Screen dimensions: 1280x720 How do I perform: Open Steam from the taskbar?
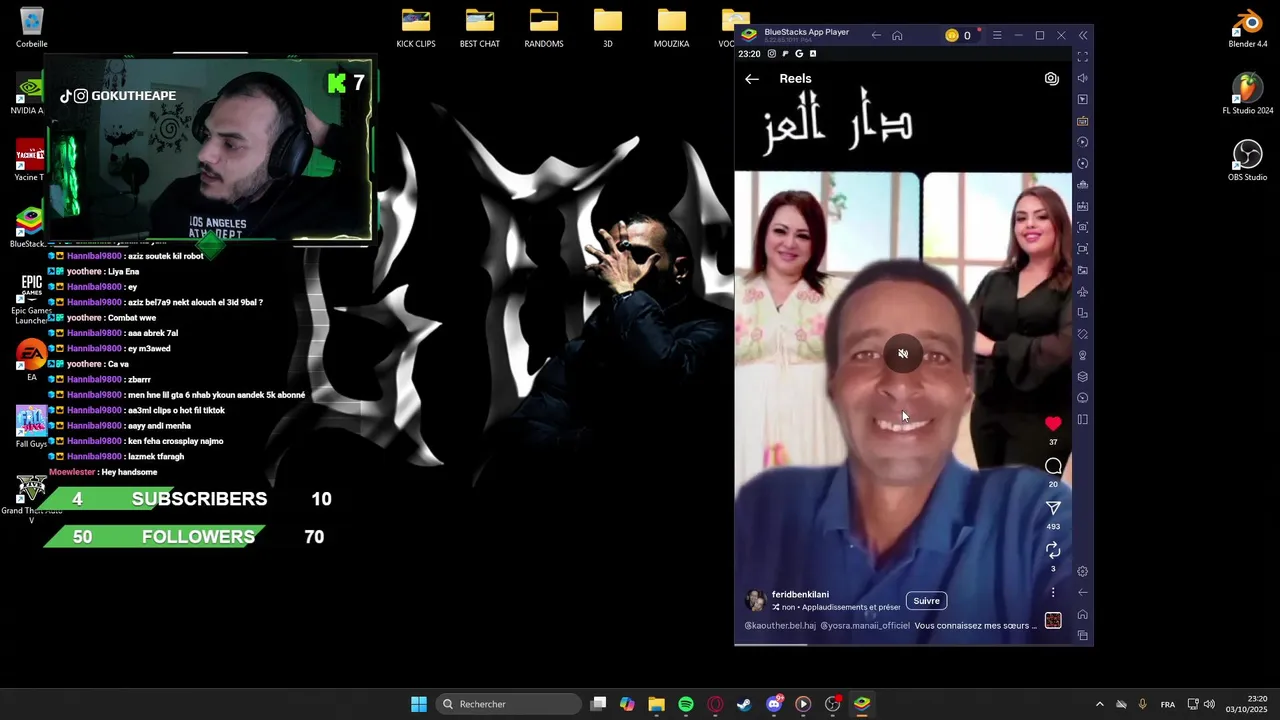744,704
